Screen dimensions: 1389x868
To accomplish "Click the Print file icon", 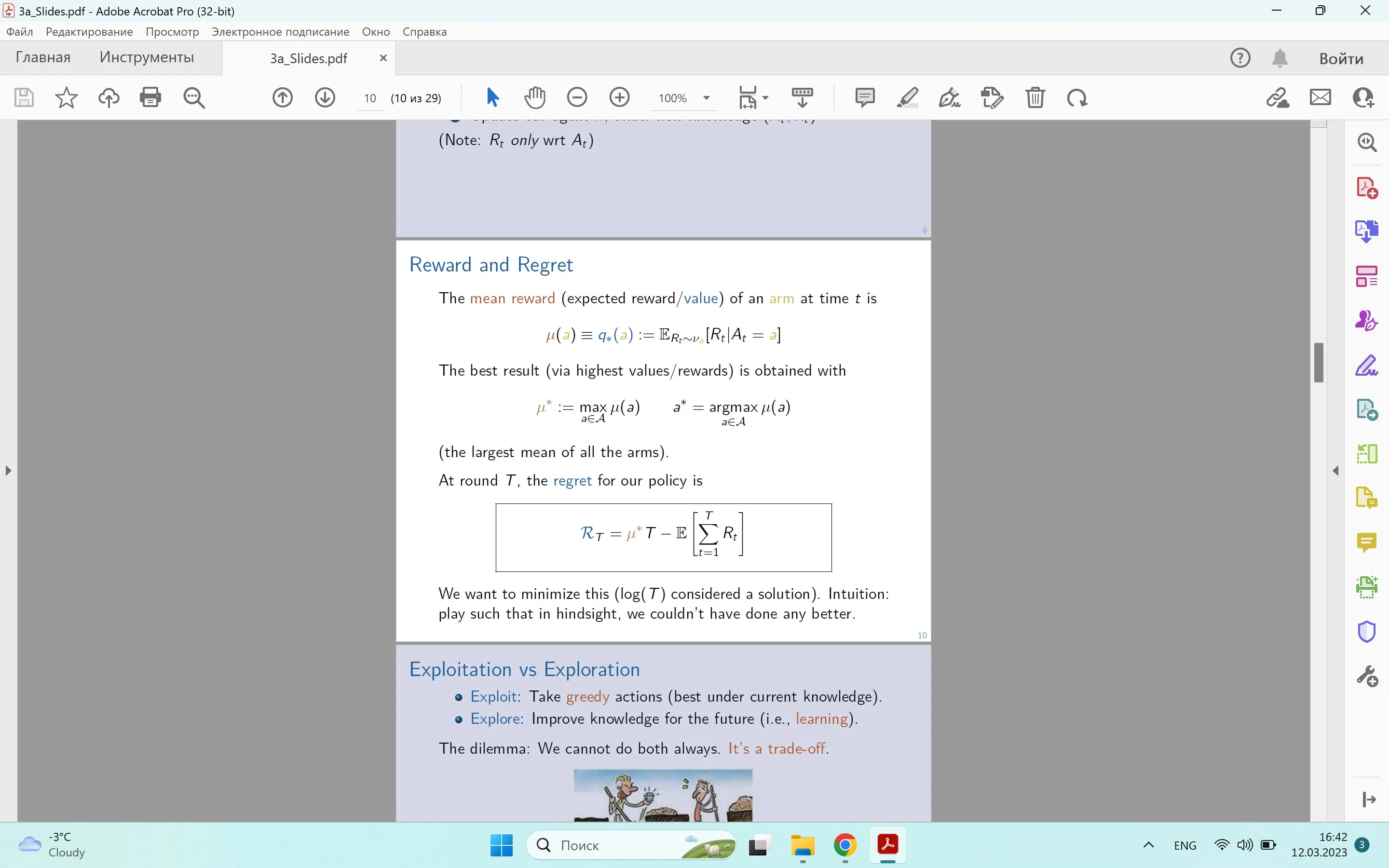I will [x=150, y=97].
